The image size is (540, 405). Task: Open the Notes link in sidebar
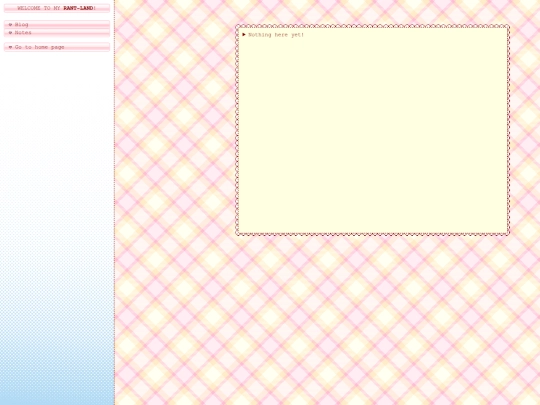point(23,33)
